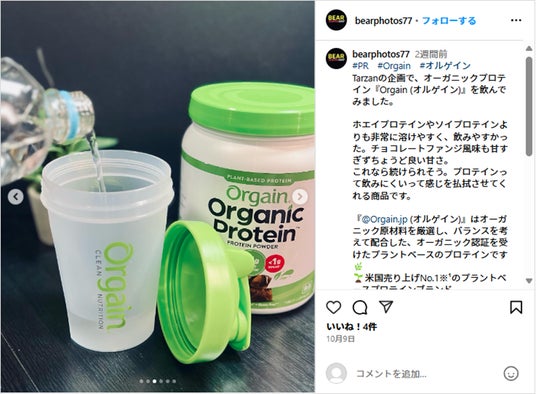Open comments via speech bubble icon
The image size is (536, 394).
click(360, 308)
